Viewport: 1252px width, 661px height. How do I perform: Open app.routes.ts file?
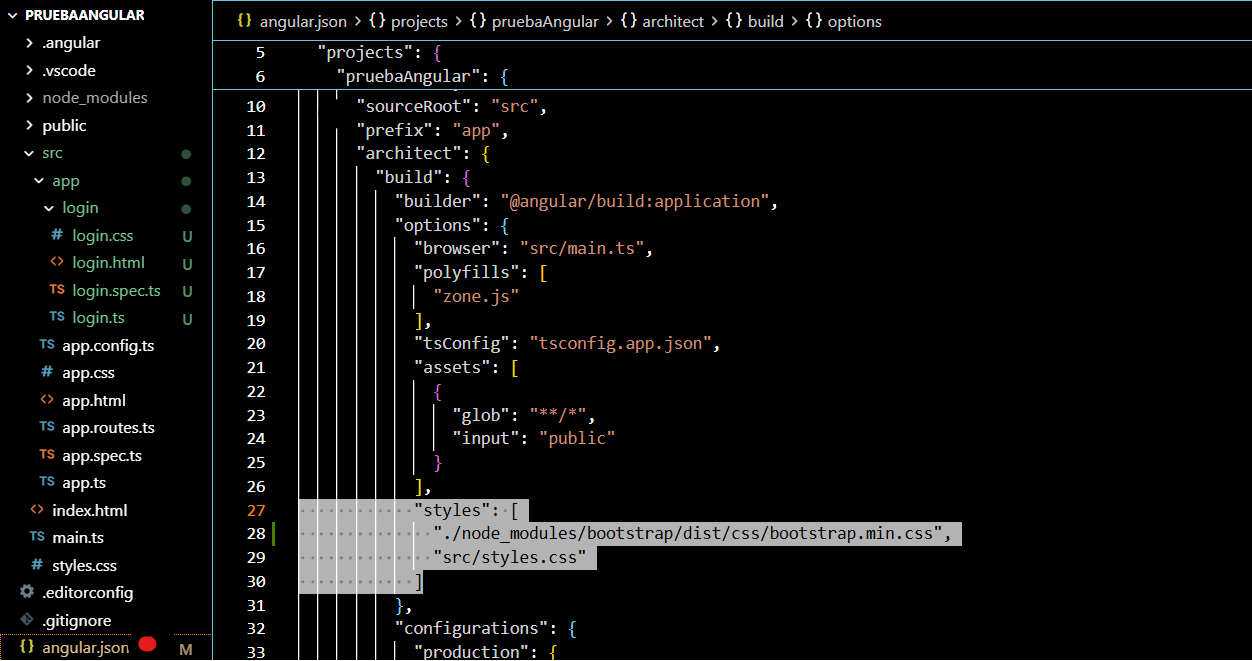tap(108, 428)
